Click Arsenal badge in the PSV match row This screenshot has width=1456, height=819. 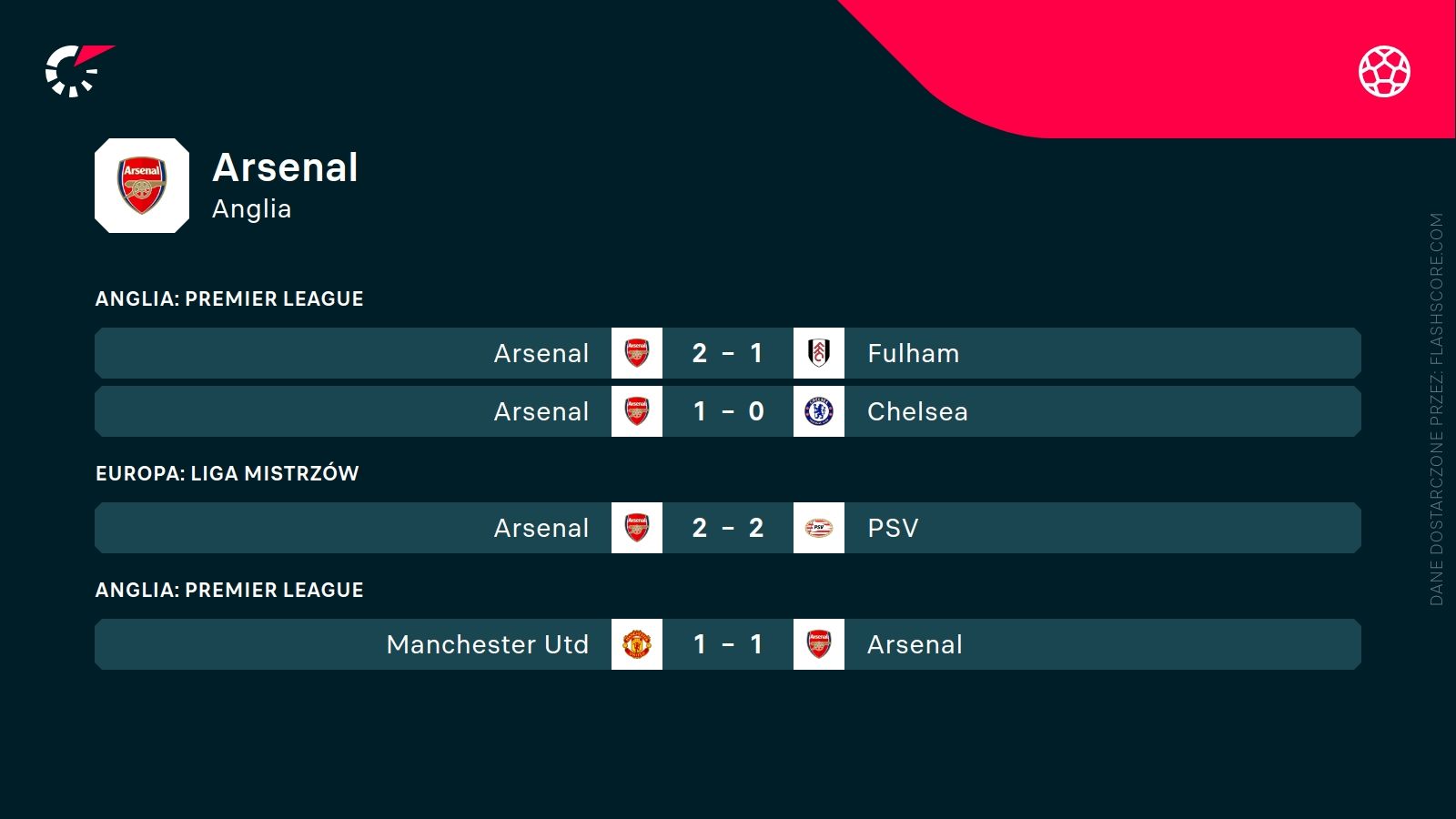637,528
